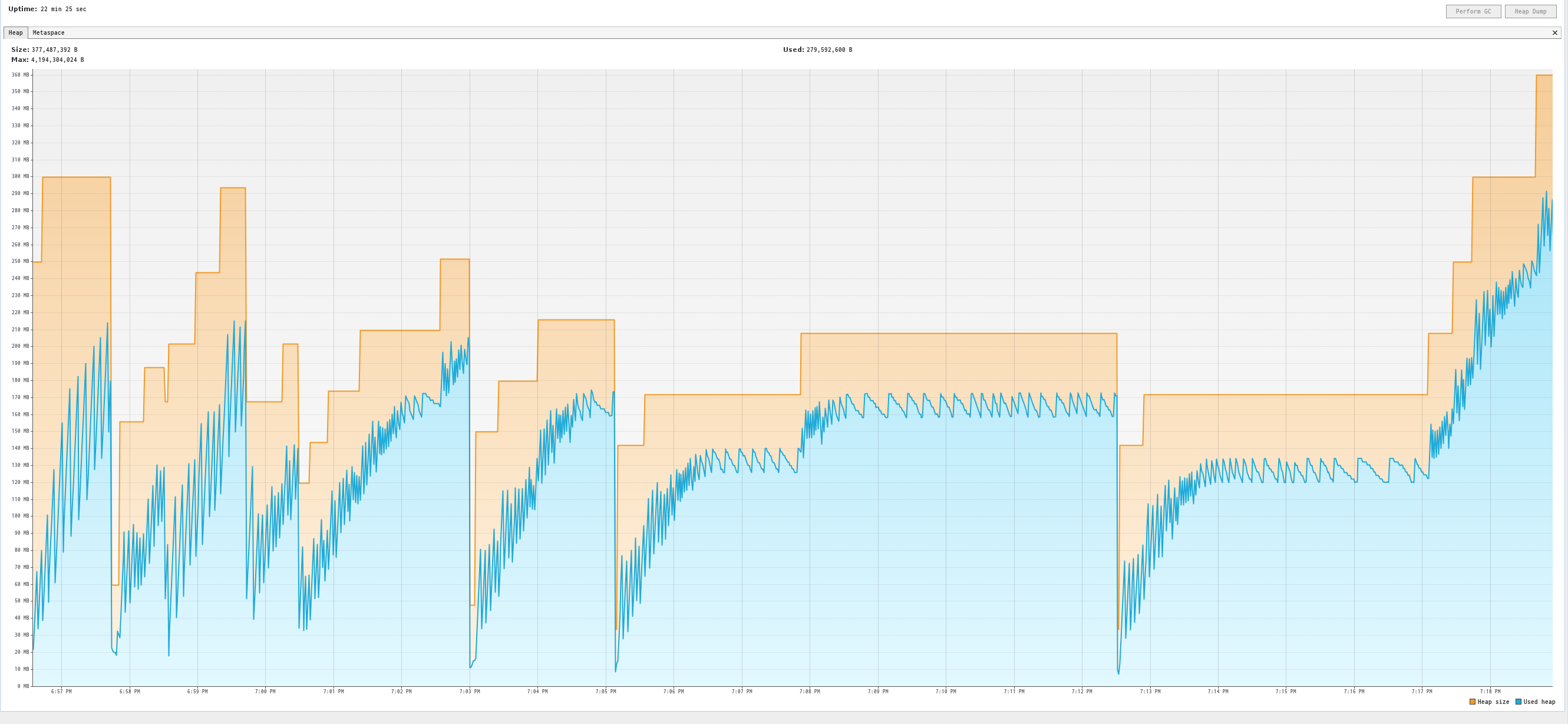This screenshot has height=724, width=1568.
Task: Select the Heap tab
Action: coord(16,33)
